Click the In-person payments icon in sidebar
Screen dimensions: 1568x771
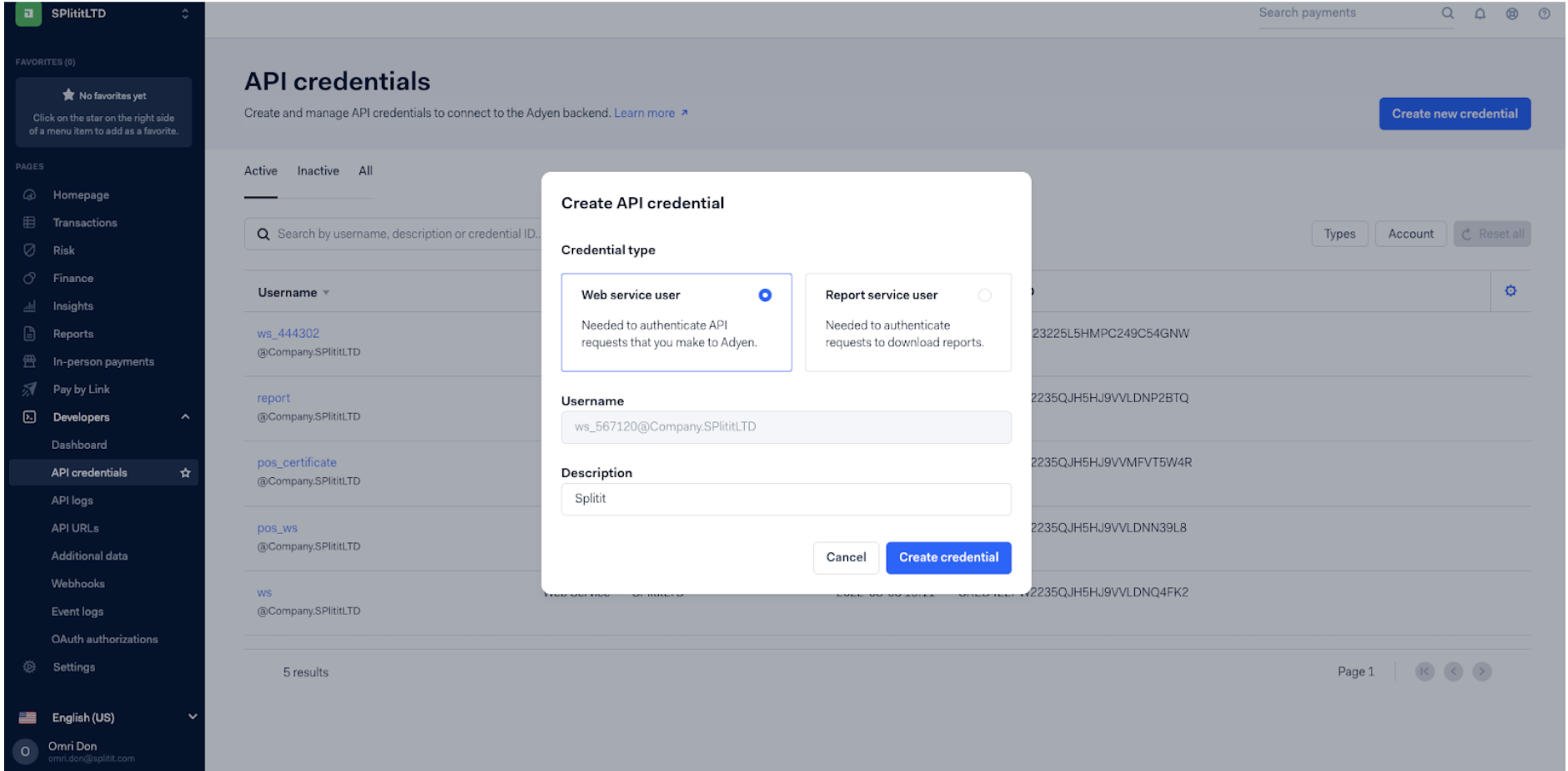tap(29, 361)
